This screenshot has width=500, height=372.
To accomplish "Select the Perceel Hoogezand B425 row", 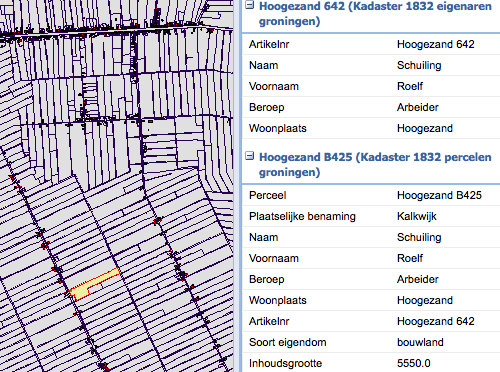I will (x=371, y=195).
